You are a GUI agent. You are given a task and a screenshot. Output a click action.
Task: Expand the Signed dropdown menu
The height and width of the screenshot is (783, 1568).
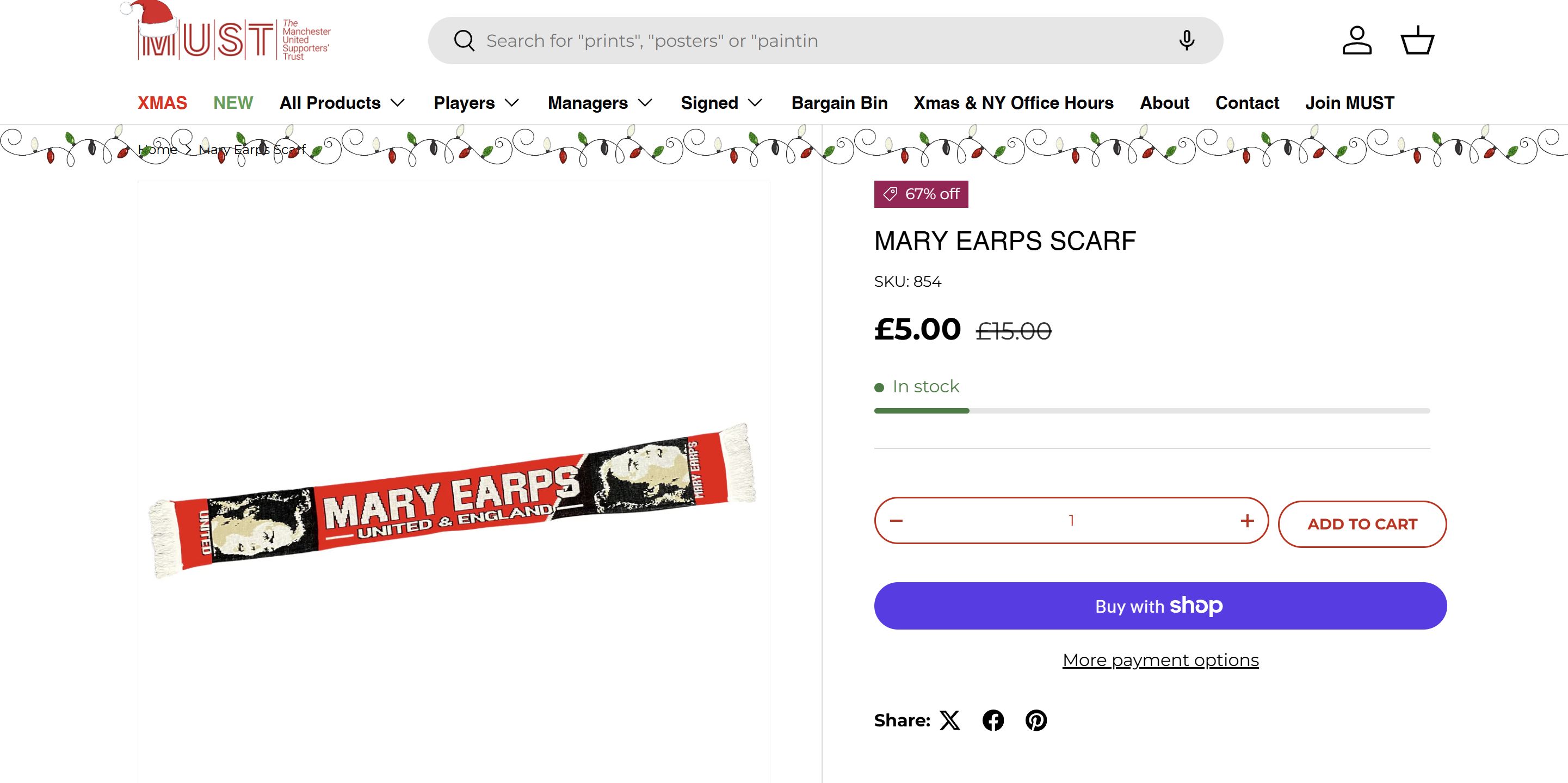click(721, 103)
